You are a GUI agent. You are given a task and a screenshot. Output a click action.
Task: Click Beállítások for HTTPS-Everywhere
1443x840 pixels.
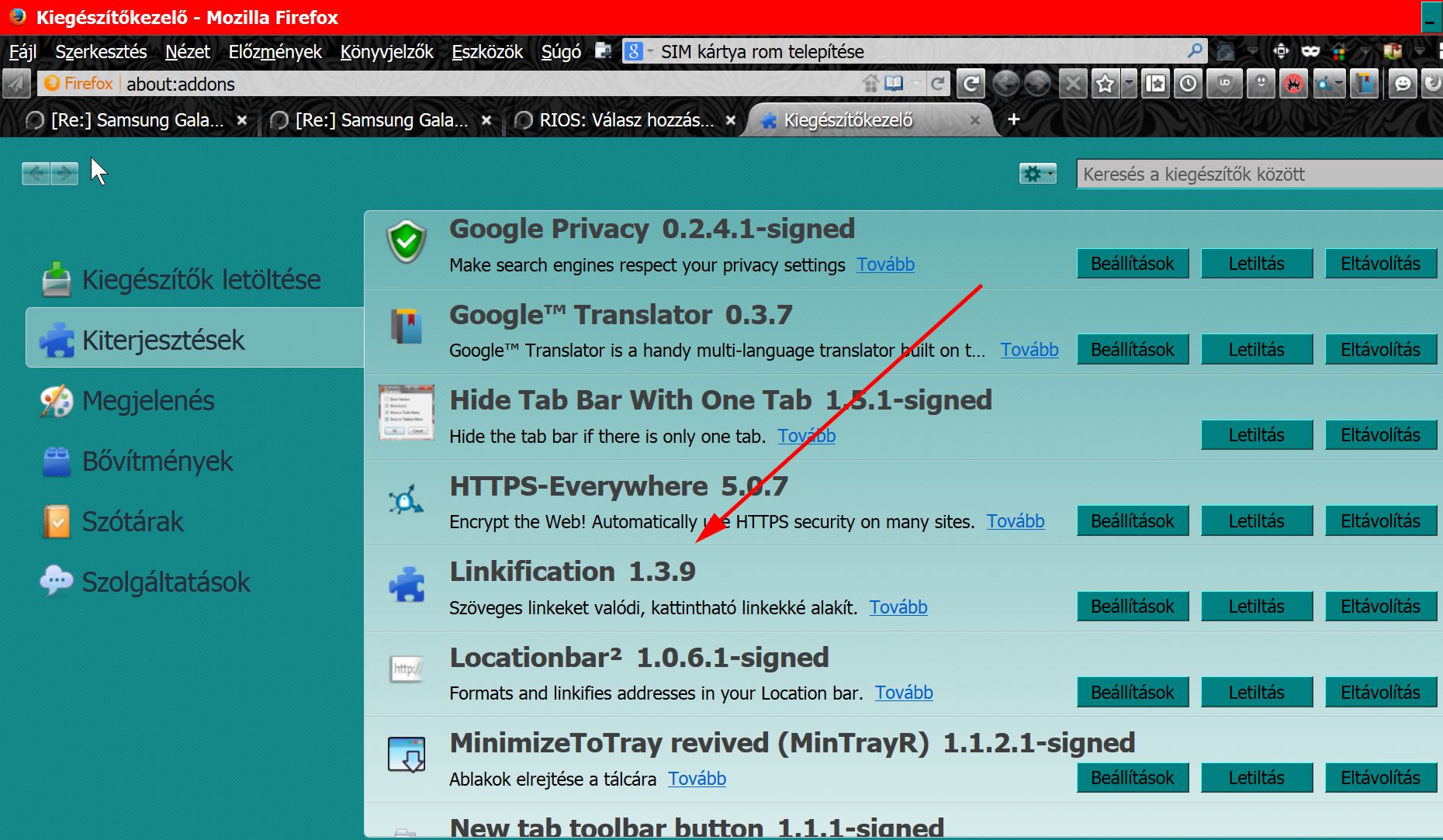click(1133, 521)
